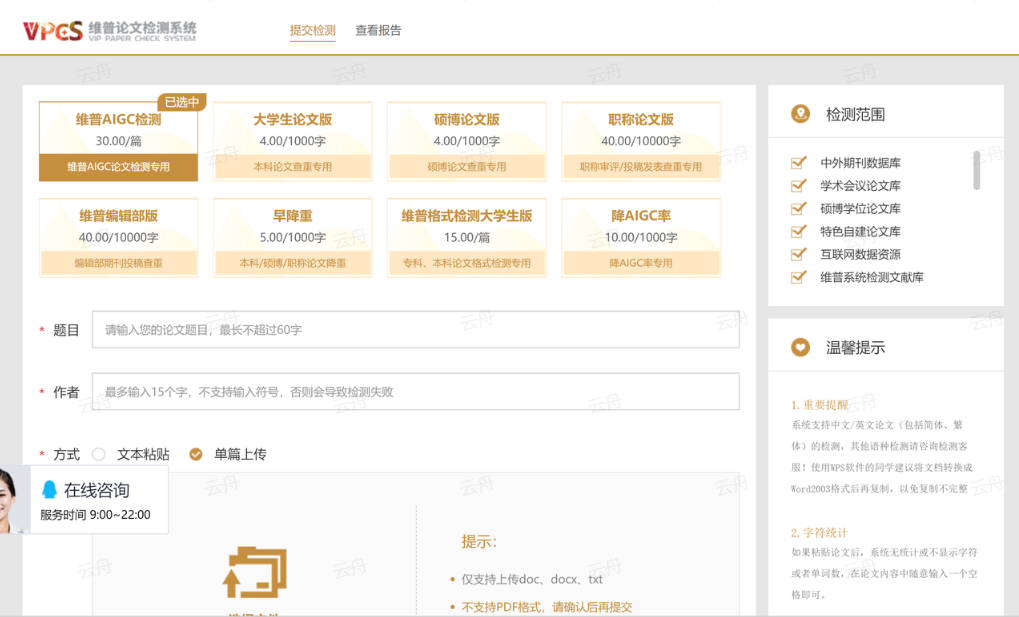This screenshot has height=617, width=1019.
Task: Open the 查看报告 tab
Action: [378, 30]
